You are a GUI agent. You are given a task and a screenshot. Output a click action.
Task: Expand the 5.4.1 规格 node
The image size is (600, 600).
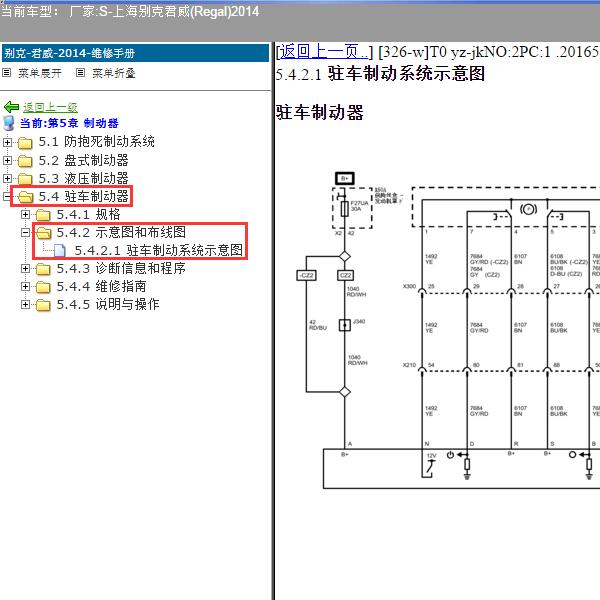(x=25, y=215)
